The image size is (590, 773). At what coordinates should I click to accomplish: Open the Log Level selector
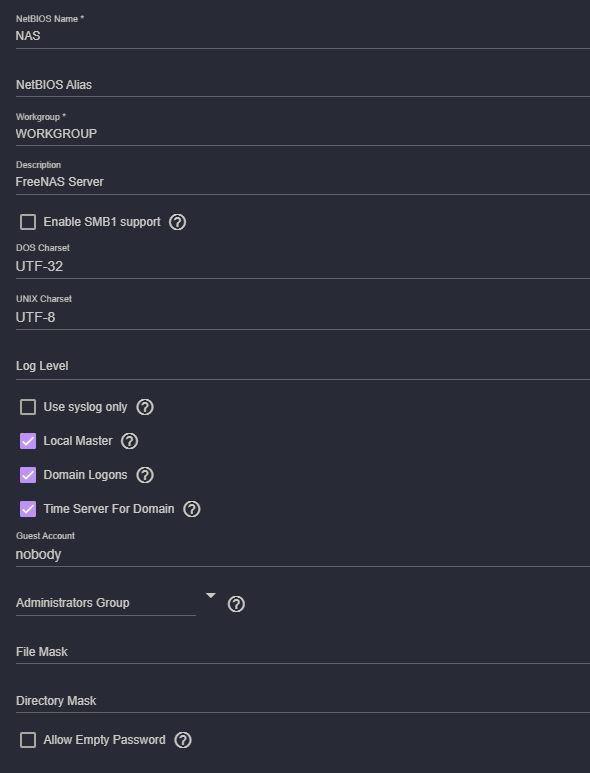(303, 366)
